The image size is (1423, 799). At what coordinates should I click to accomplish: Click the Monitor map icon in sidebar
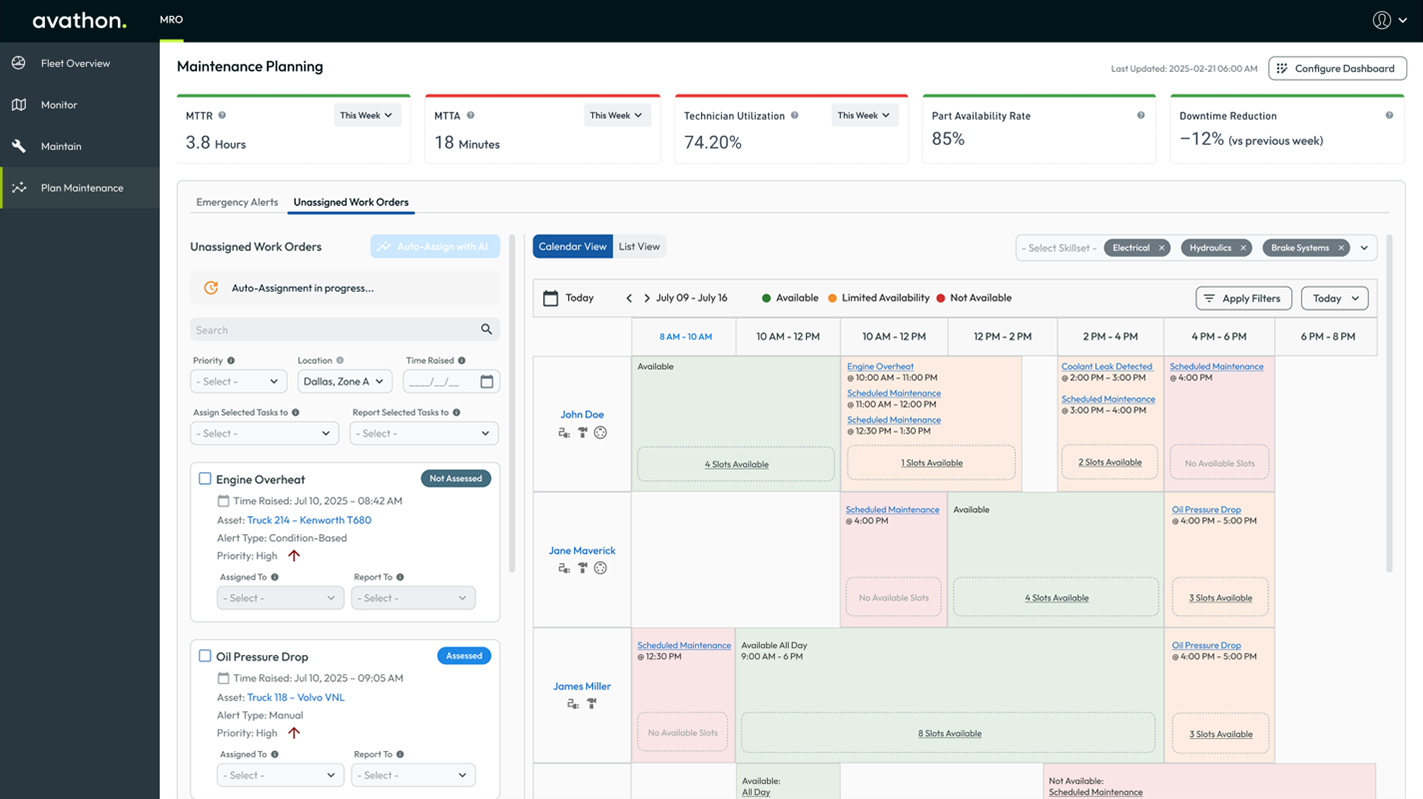[x=19, y=105]
